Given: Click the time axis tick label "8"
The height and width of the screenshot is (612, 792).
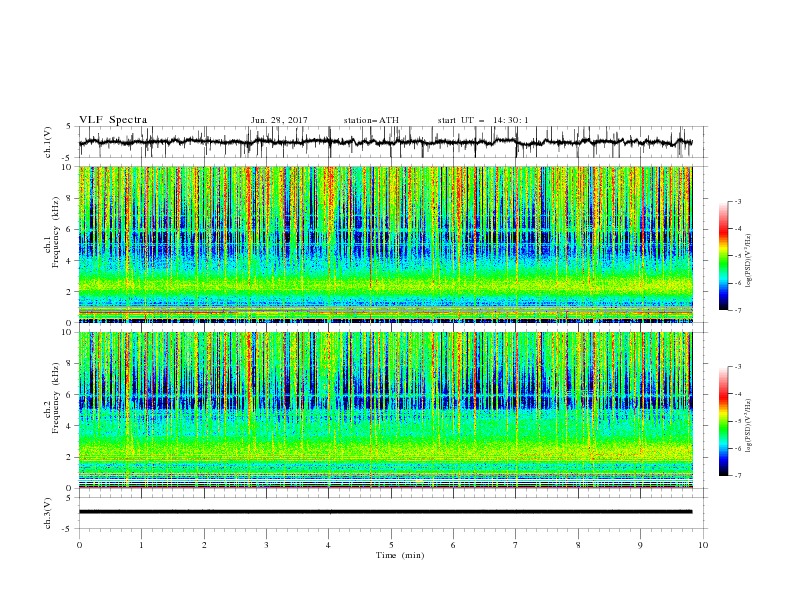Looking at the screenshot, I should coord(578,545).
